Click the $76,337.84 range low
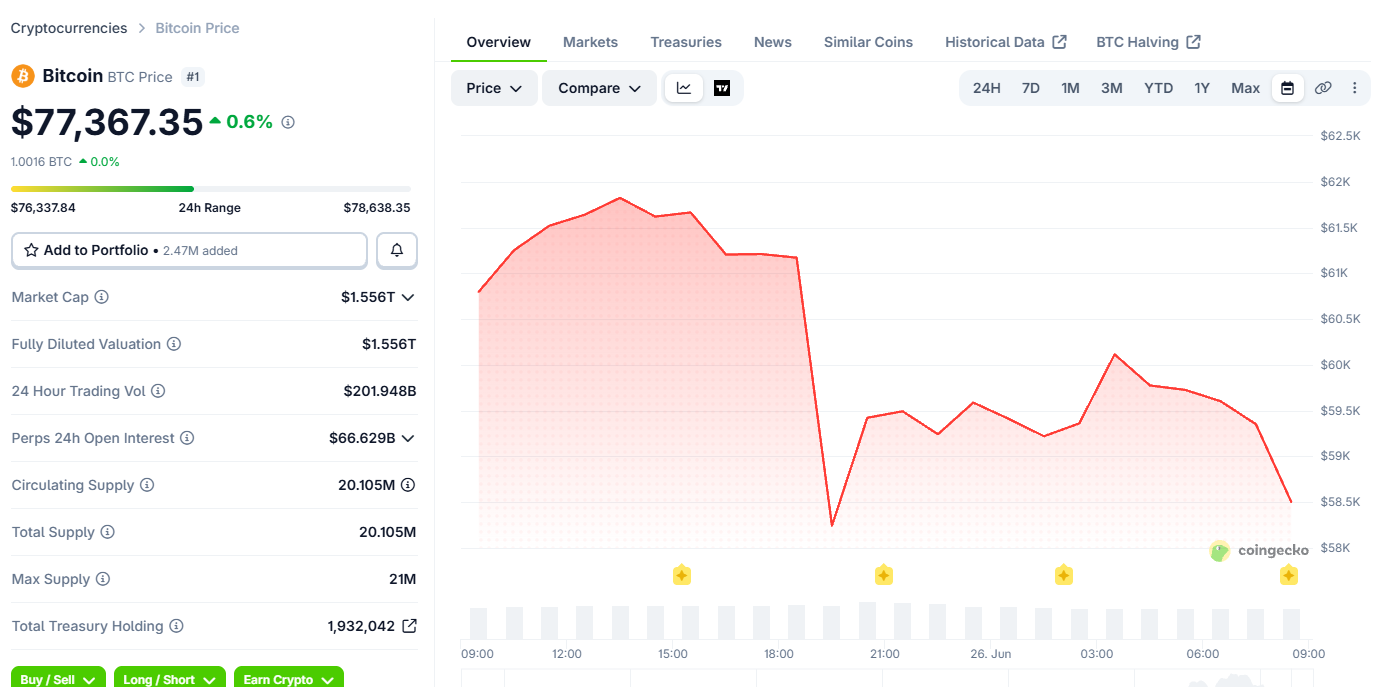The height and width of the screenshot is (687, 1381). pos(43,208)
